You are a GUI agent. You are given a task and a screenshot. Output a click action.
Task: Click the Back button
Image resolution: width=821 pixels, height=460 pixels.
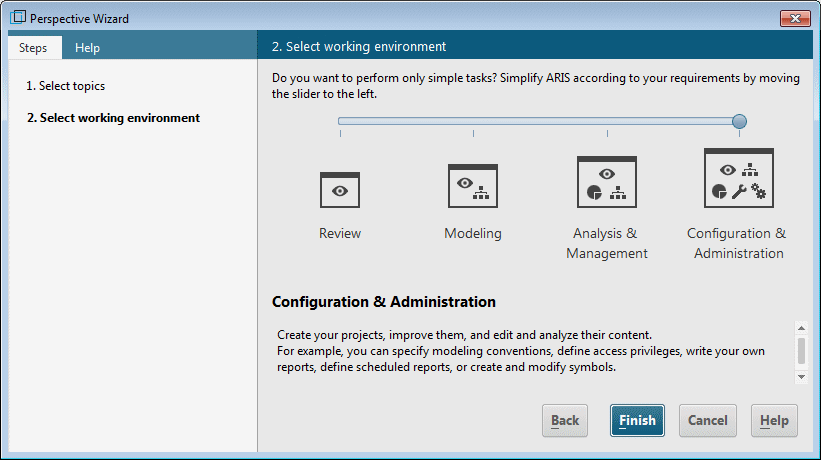565,420
